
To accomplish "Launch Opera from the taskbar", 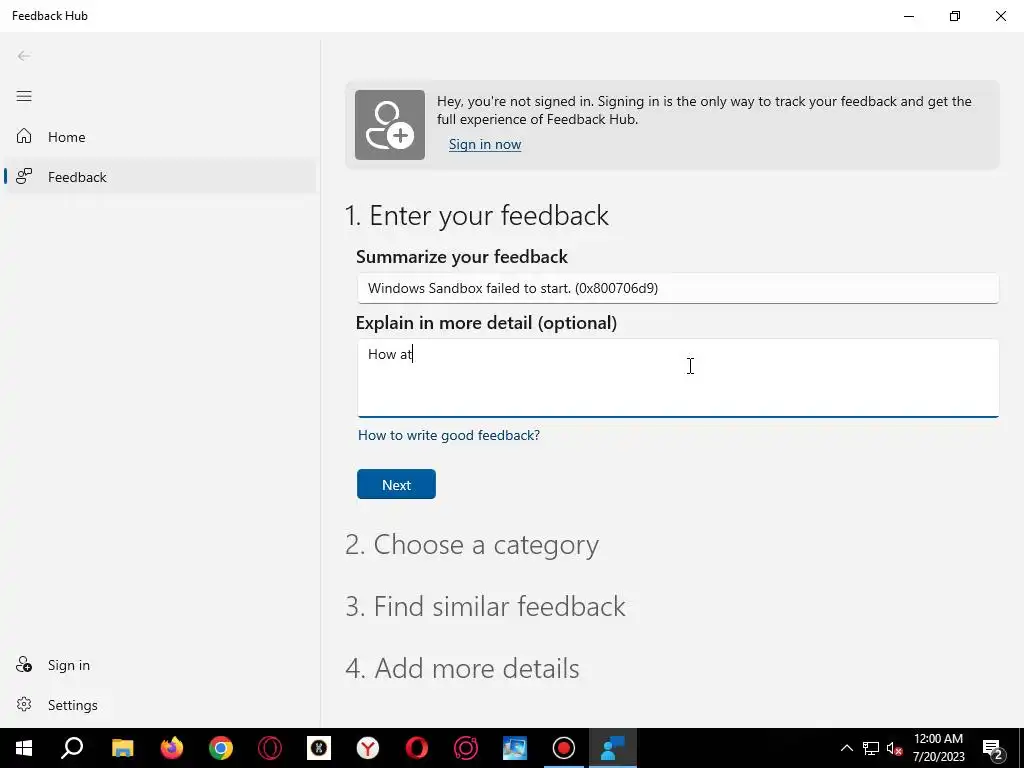I will [270, 748].
